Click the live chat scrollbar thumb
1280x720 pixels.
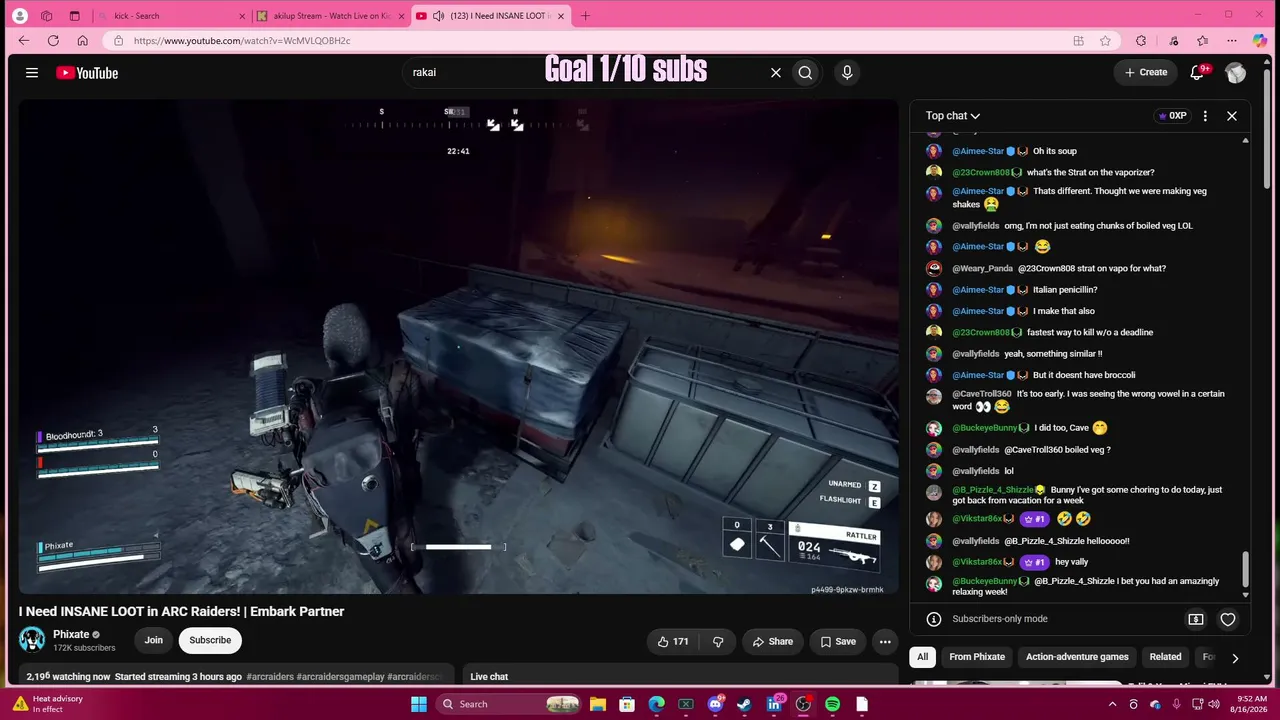click(x=1245, y=569)
